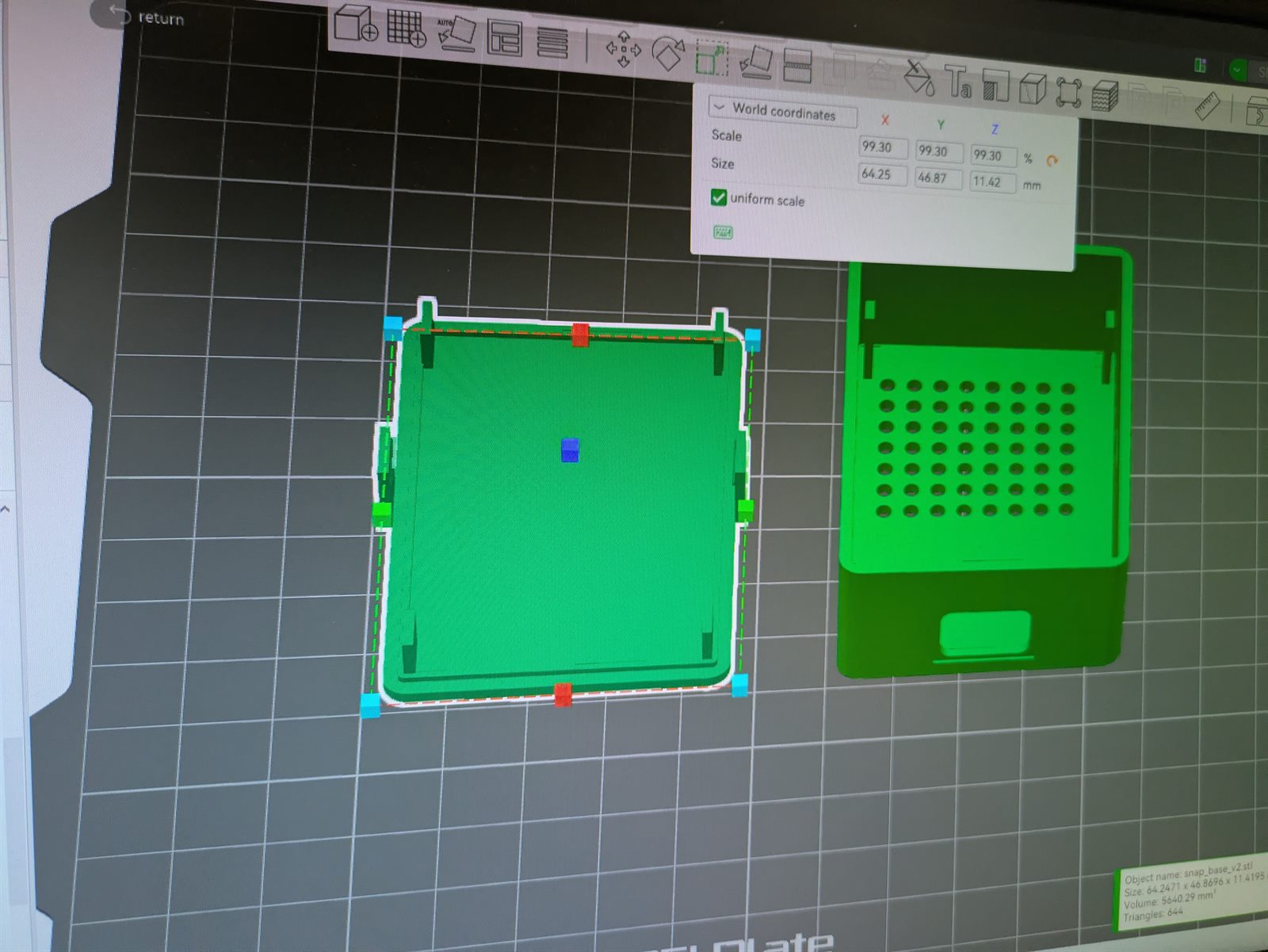This screenshot has width=1268, height=952.
Task: Click the Size X field showing 64.25
Action: point(882,174)
